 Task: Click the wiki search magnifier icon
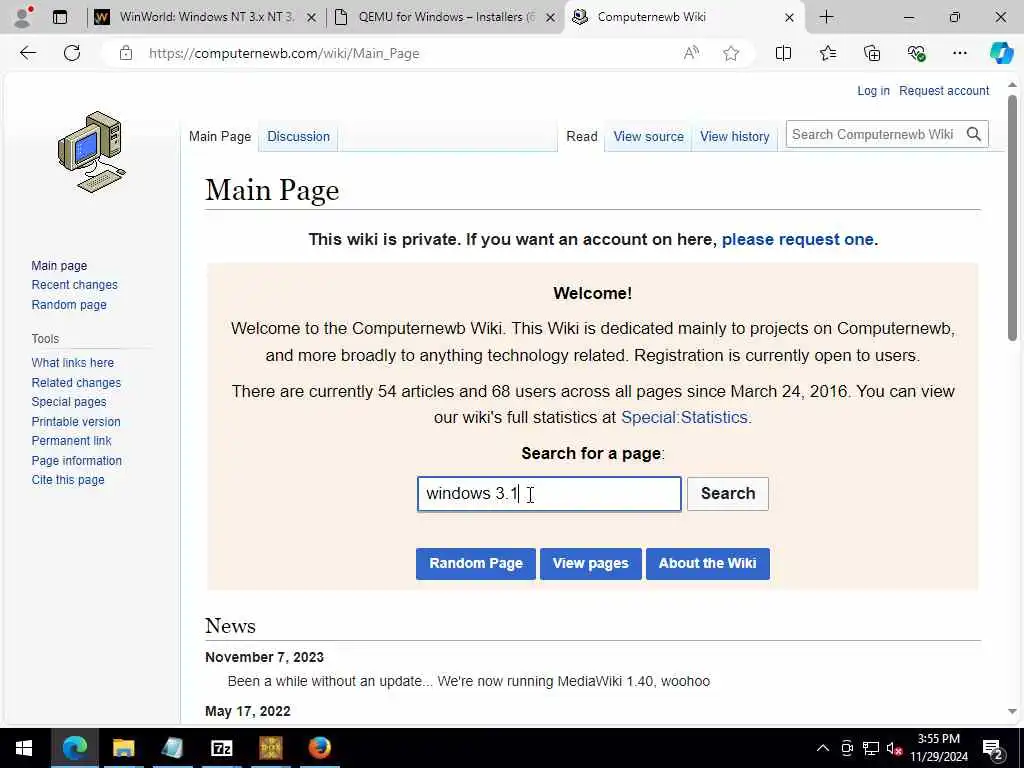click(974, 135)
